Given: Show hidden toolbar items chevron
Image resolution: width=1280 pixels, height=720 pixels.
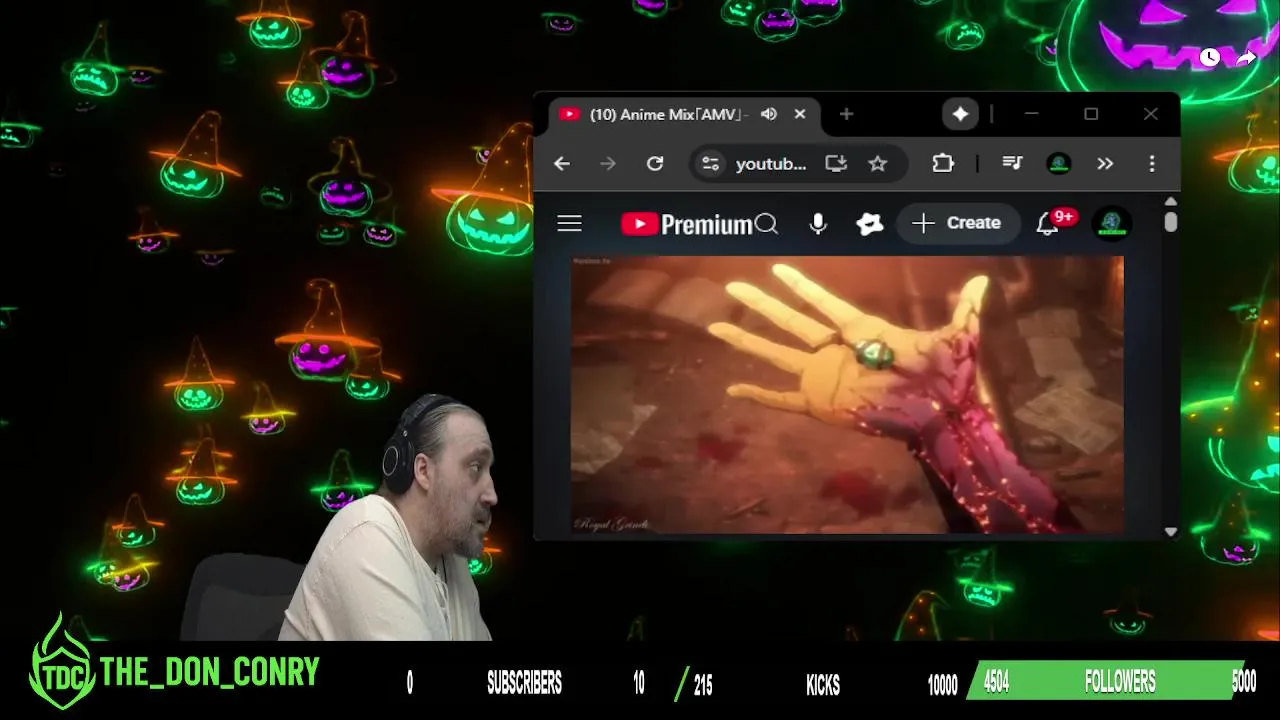Looking at the screenshot, I should [1105, 163].
